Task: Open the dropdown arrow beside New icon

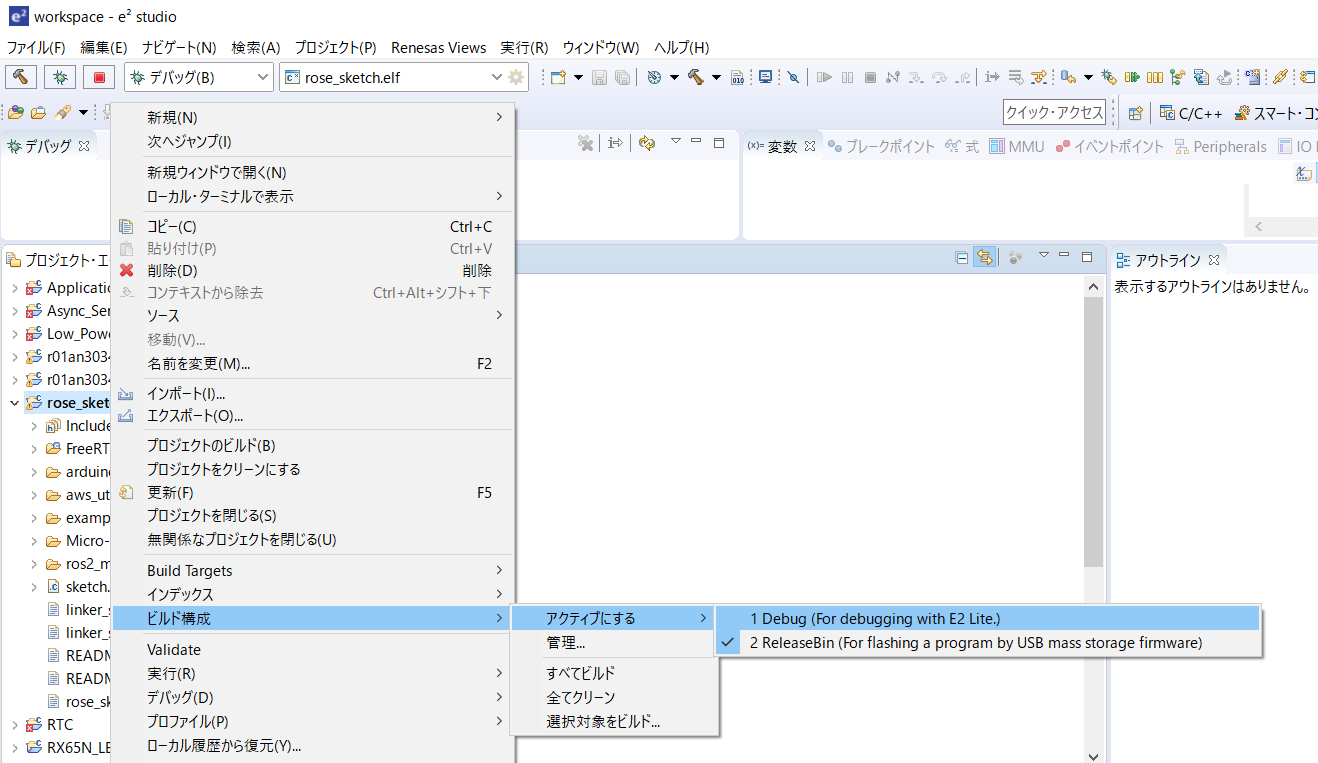Action: 577,77
